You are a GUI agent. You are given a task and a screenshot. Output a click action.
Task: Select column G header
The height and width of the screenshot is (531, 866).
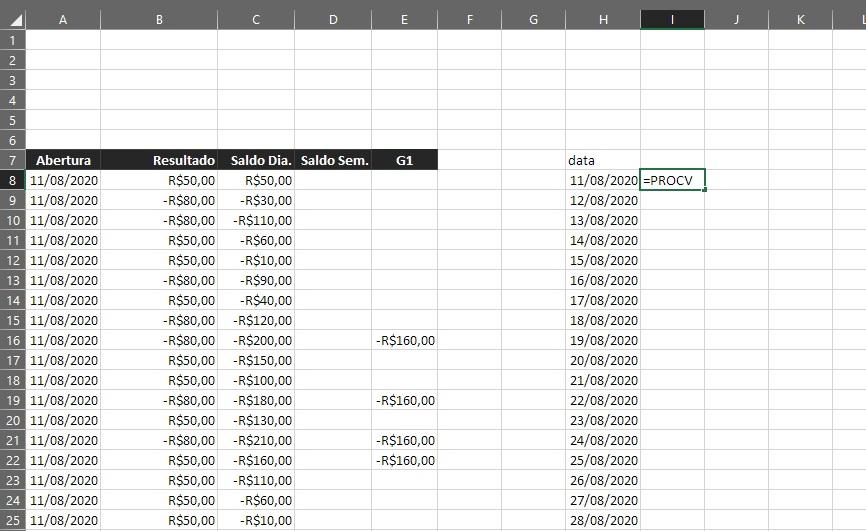(534, 20)
